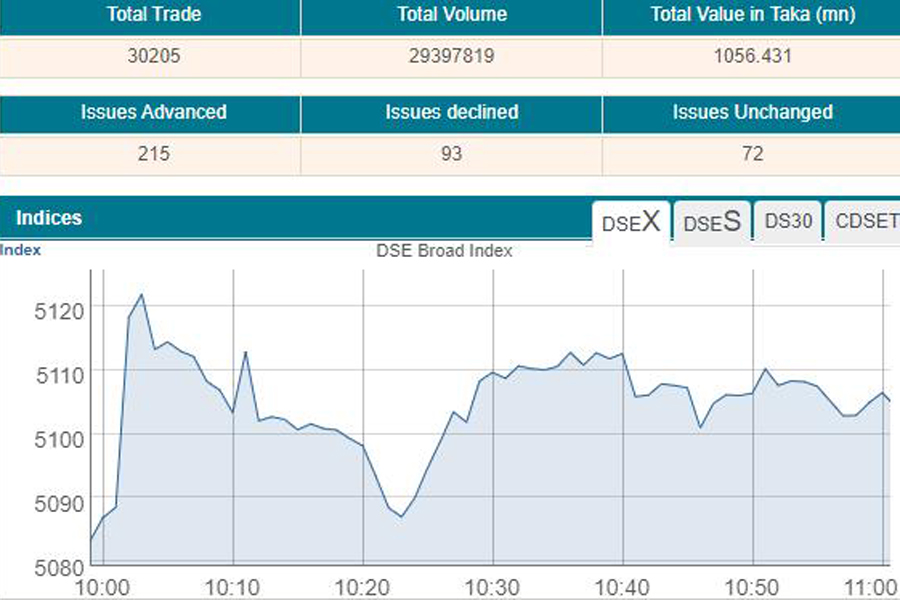Click the Total Trade column header
This screenshot has width=900, height=600.
(152, 15)
